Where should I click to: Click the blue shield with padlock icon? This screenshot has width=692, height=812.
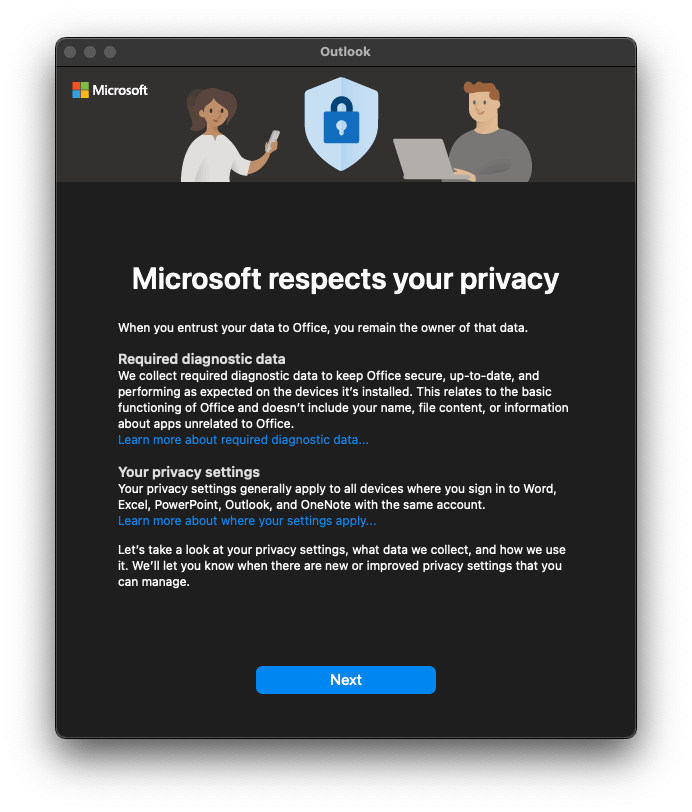(341, 124)
